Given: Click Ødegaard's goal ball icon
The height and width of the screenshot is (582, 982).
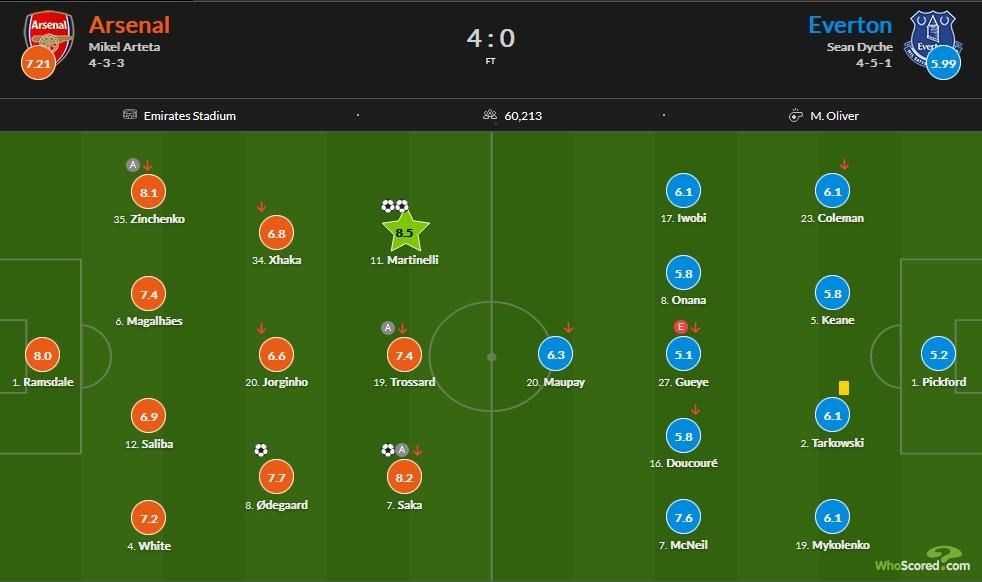Looking at the screenshot, I should [x=261, y=450].
